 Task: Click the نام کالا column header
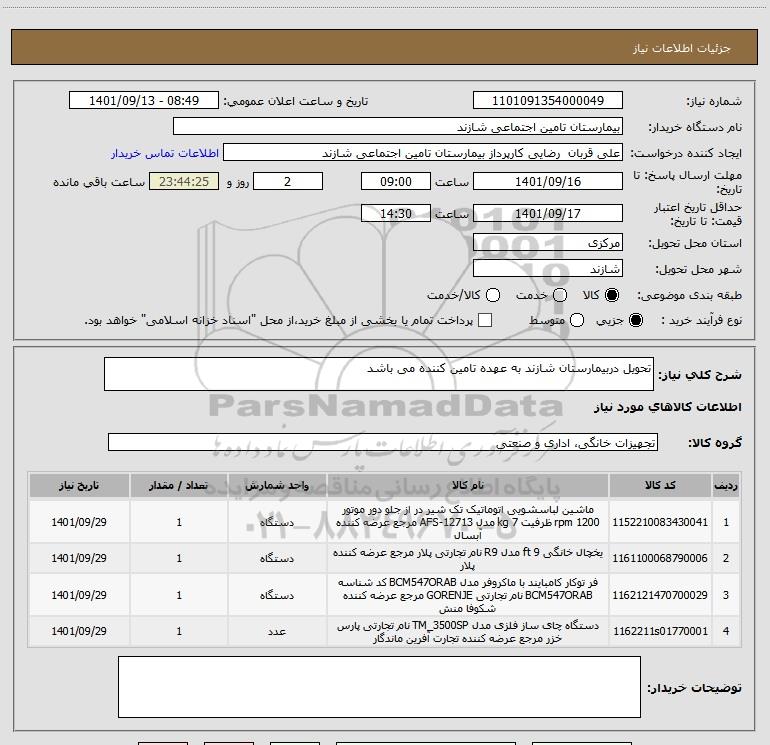tap(468, 485)
